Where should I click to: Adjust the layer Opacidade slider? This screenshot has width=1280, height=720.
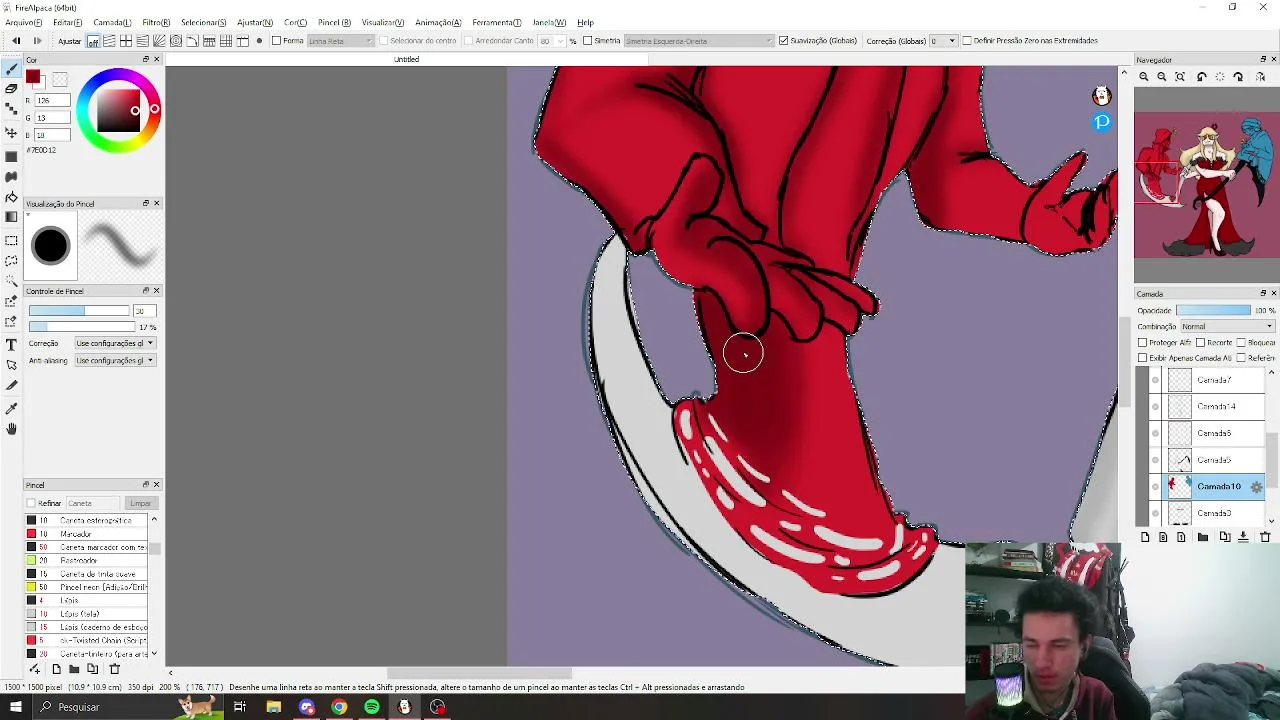click(1213, 310)
